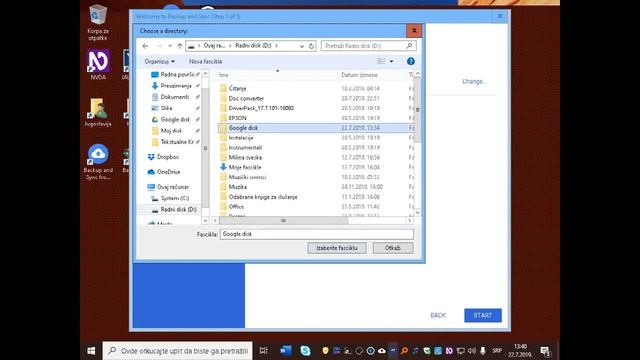Change the view layout icon

tap(381, 61)
